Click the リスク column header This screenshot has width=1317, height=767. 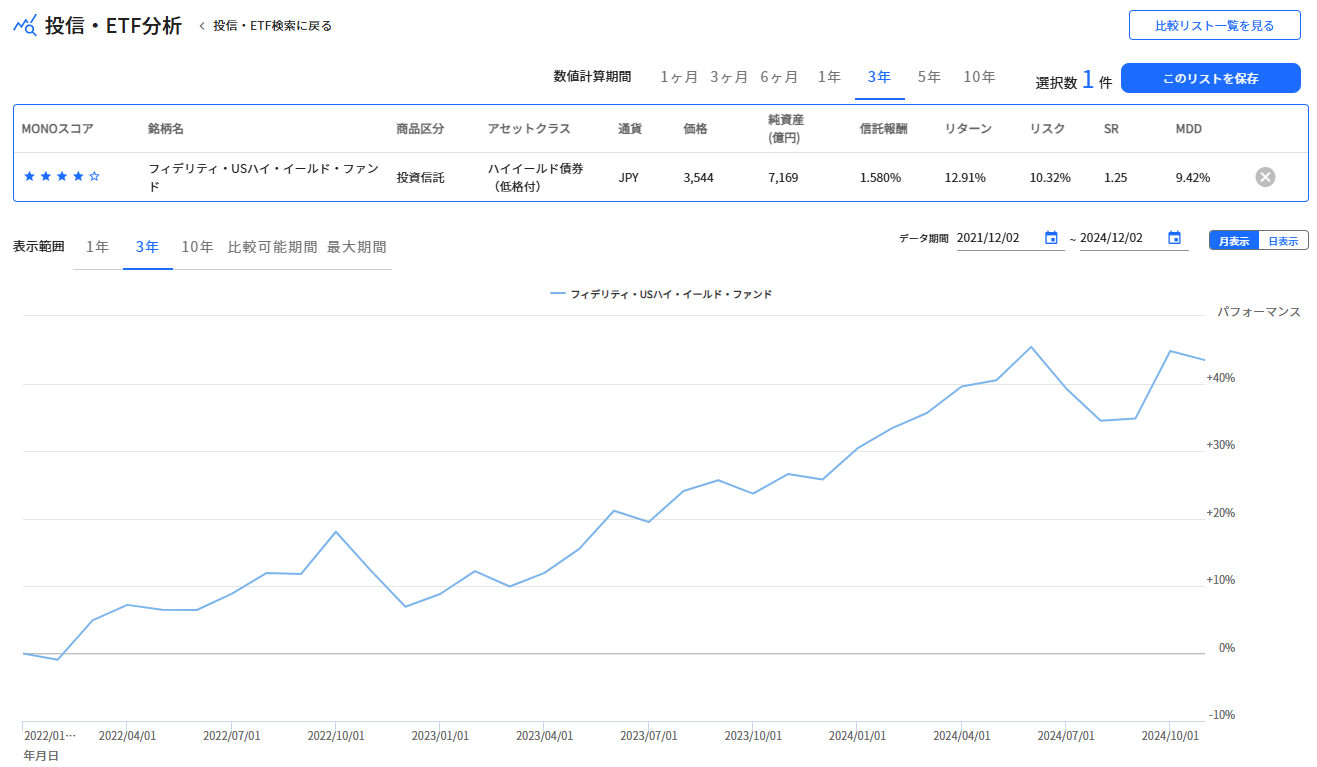pos(1047,129)
